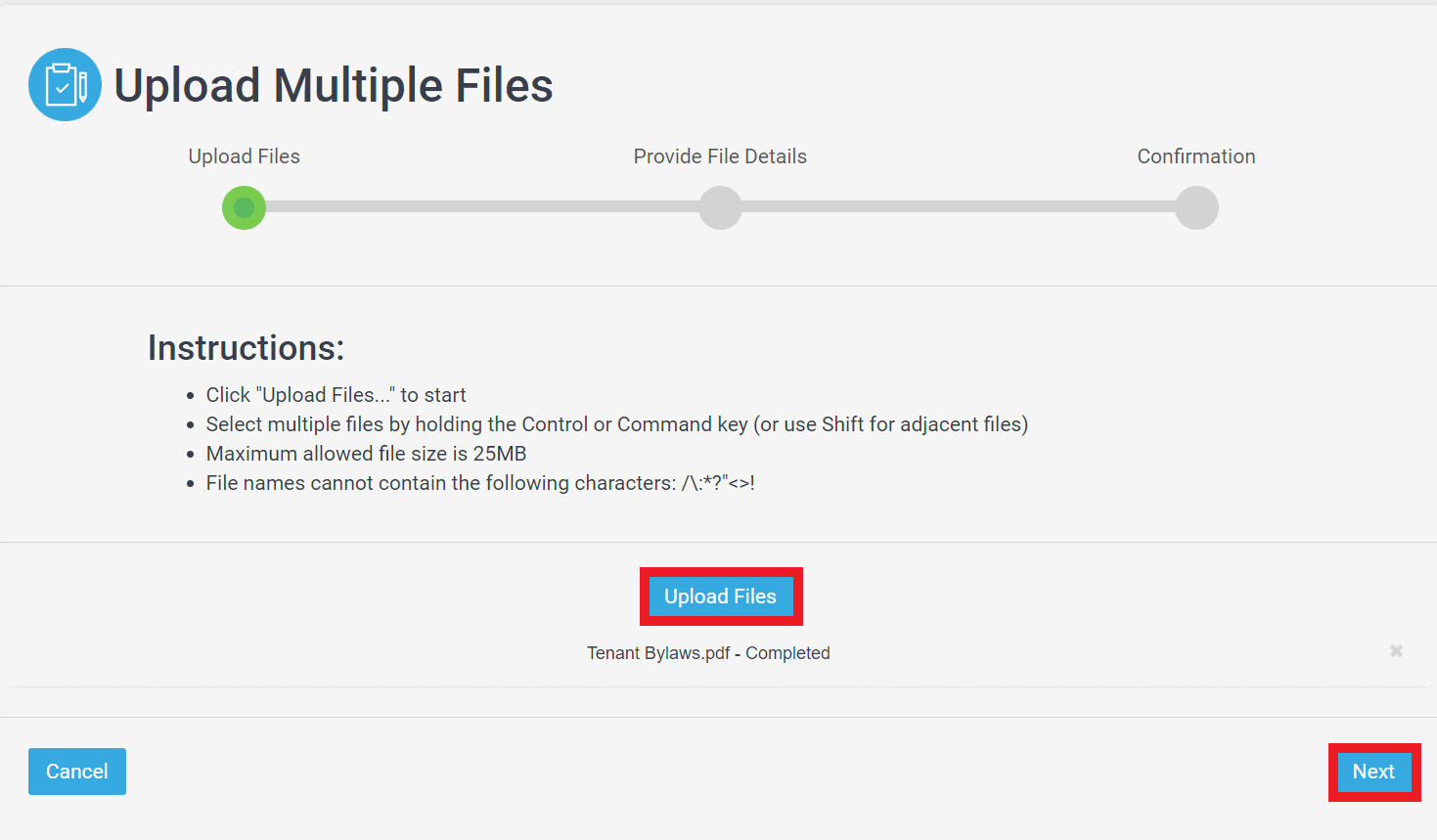Image resolution: width=1437 pixels, height=840 pixels.
Task: Remove the uploaded Tenant Bylaws.pdf file
Action: coord(1396,651)
